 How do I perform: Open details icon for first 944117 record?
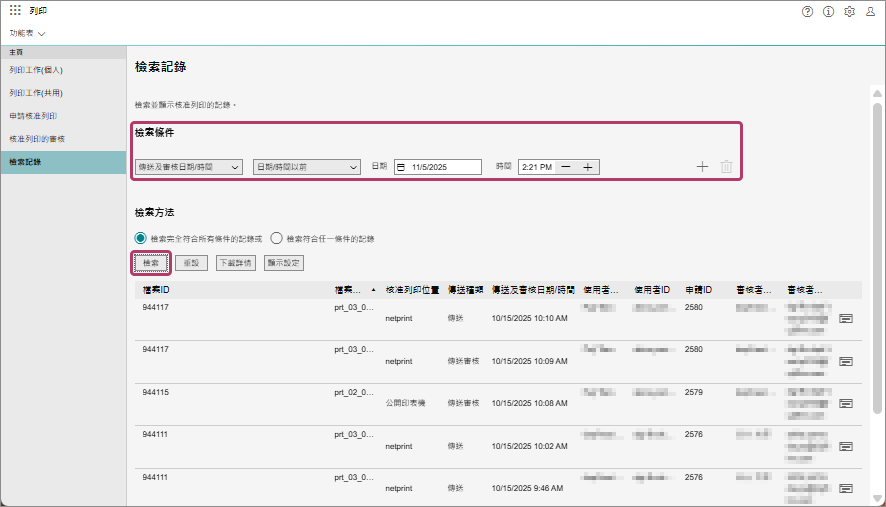coord(845,319)
